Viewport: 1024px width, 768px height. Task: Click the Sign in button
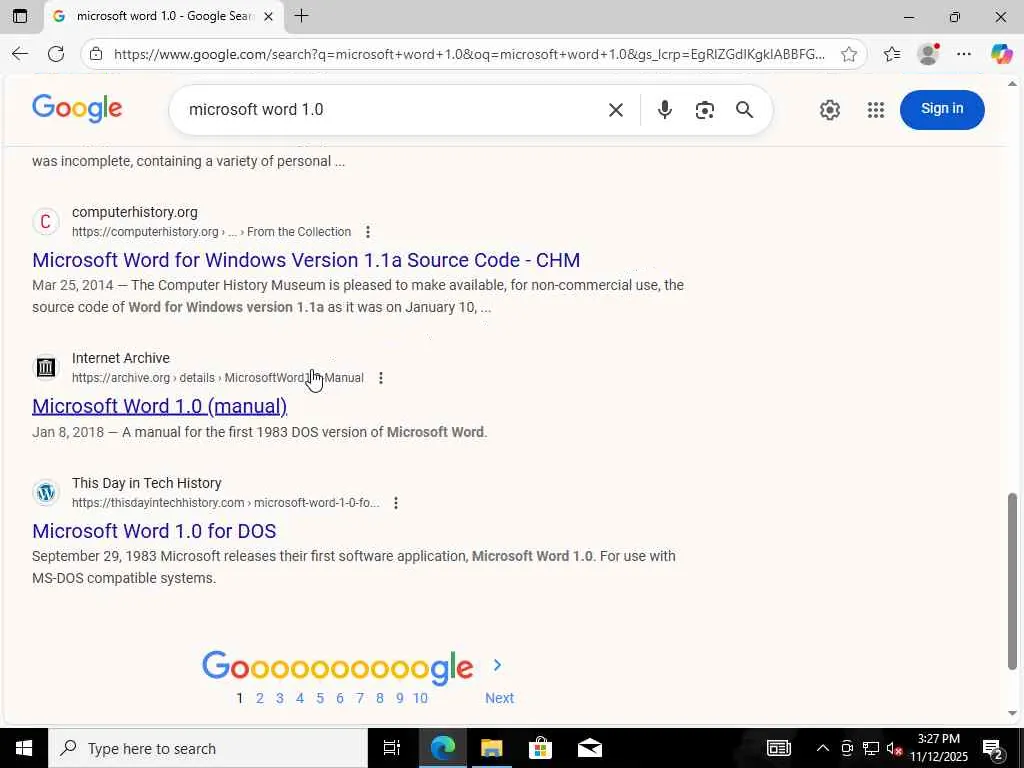[942, 109]
